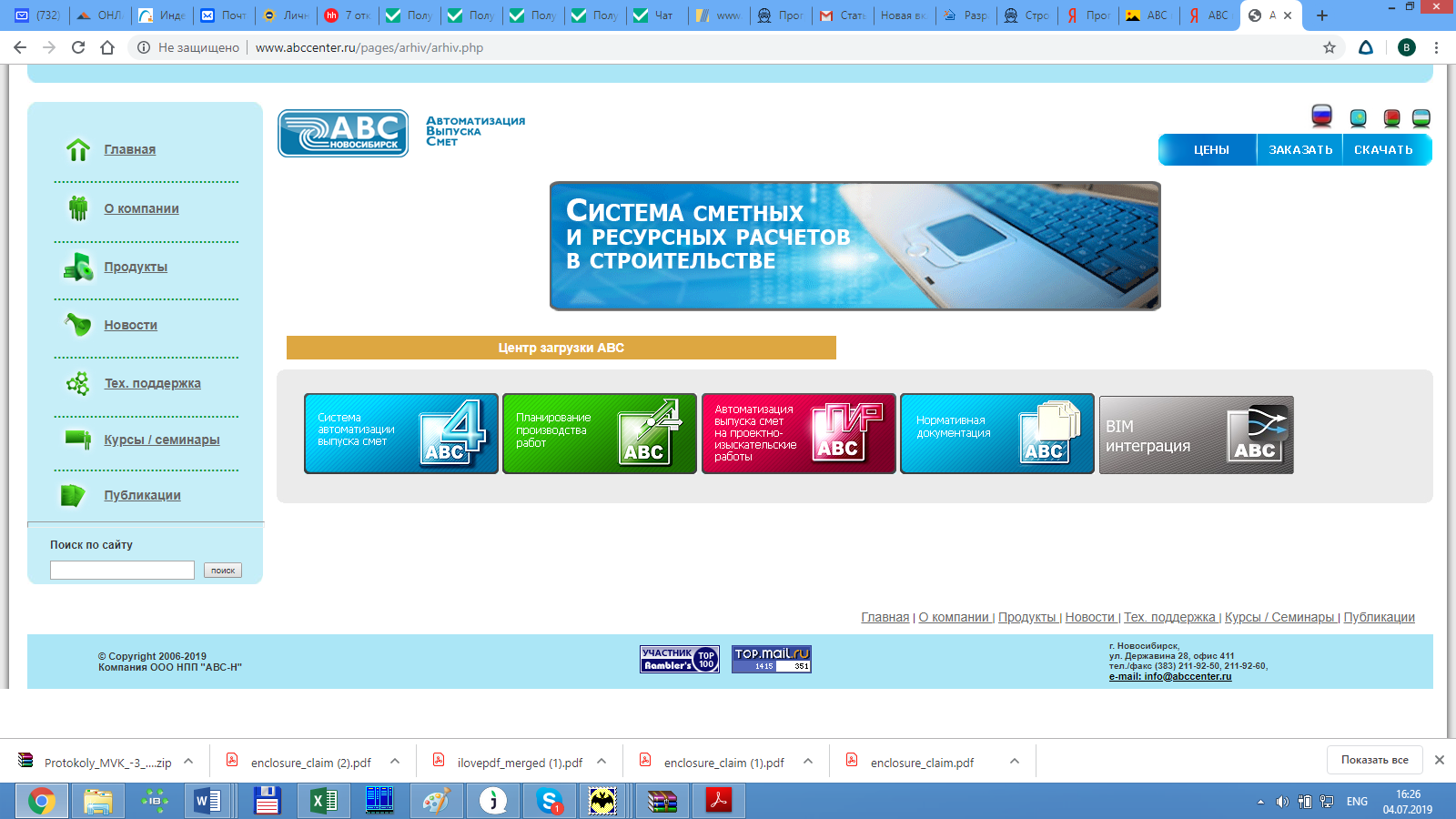Open the red ПИР проектно-изыскательские работы tile

click(799, 434)
